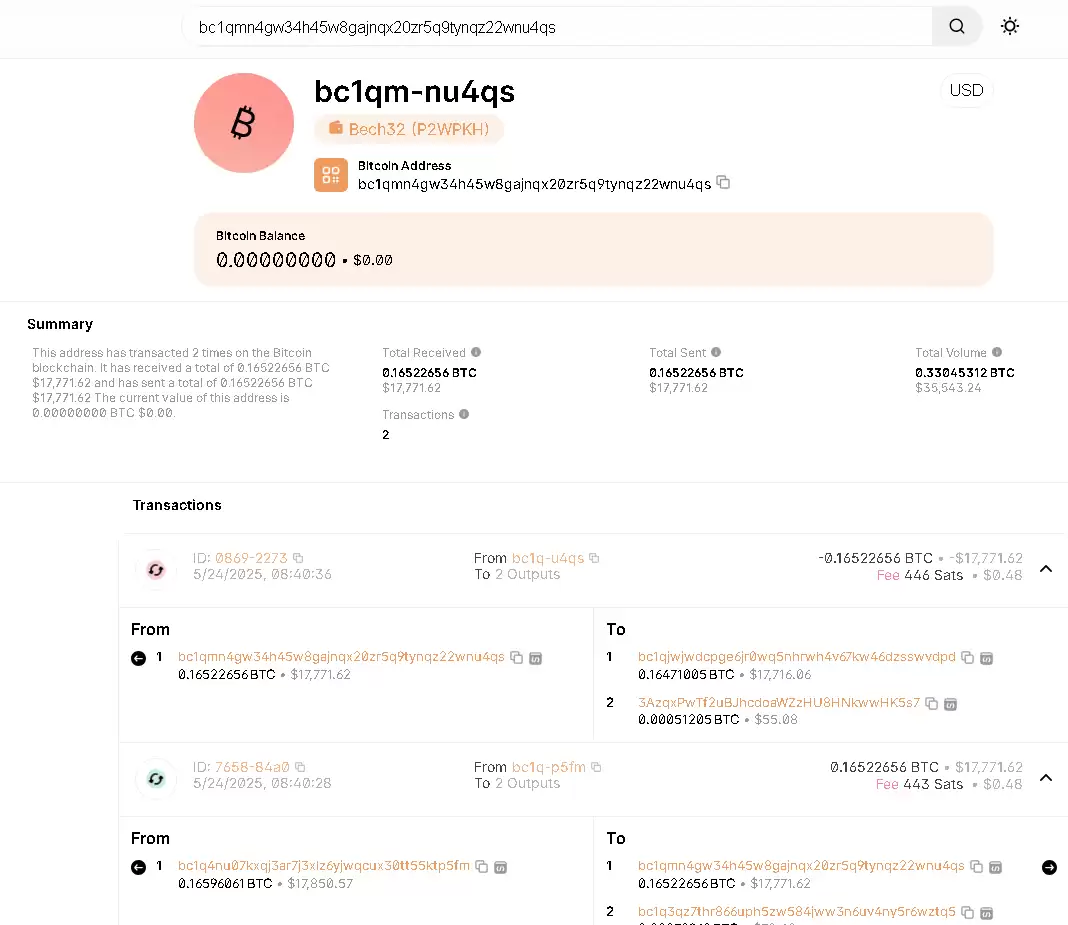Viewport: 1068px width, 925px height.
Task: Collapse the 0869-2273 transaction details
Action: (x=1046, y=568)
